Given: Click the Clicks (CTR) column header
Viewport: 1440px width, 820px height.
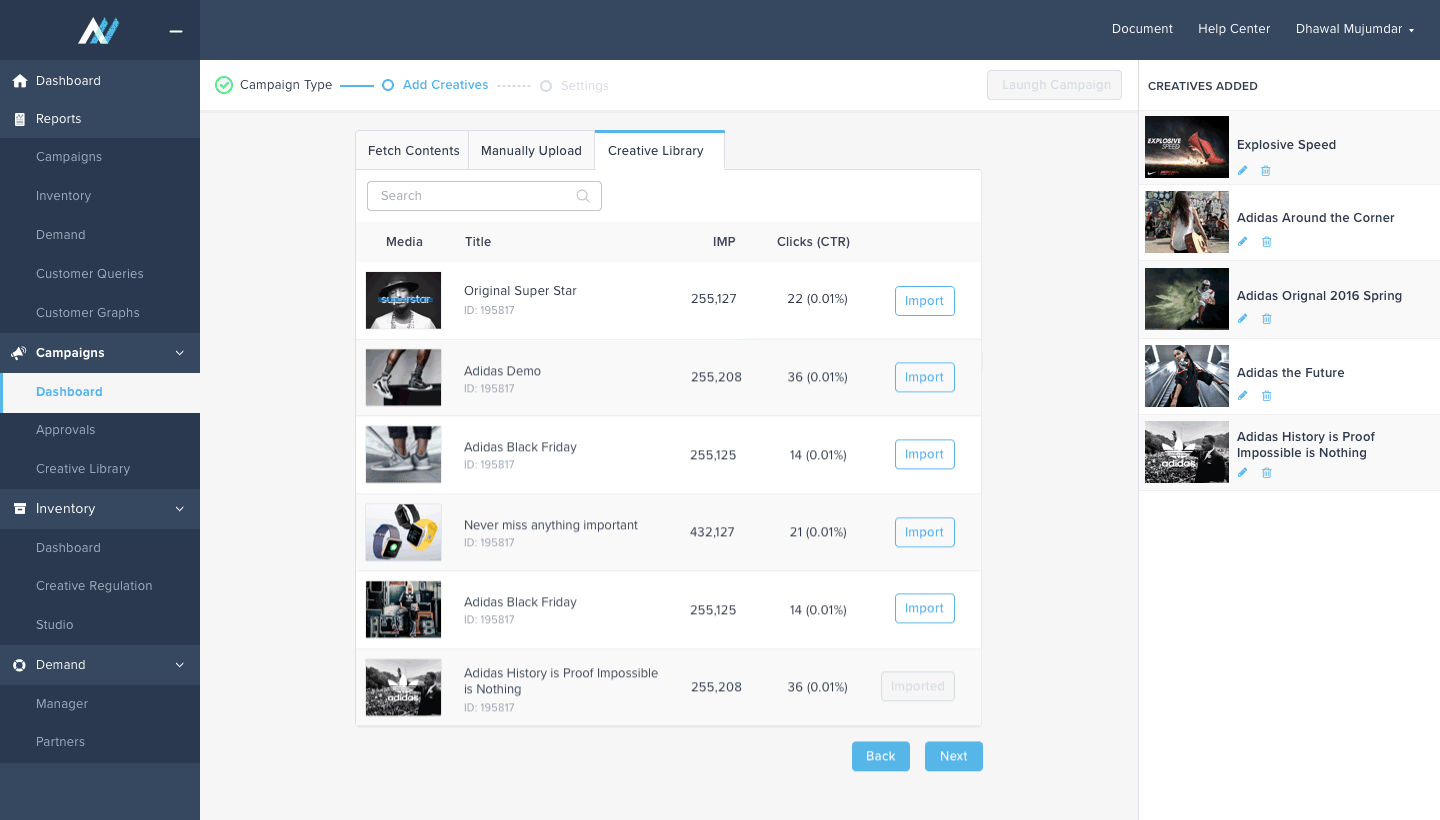Looking at the screenshot, I should [813, 242].
